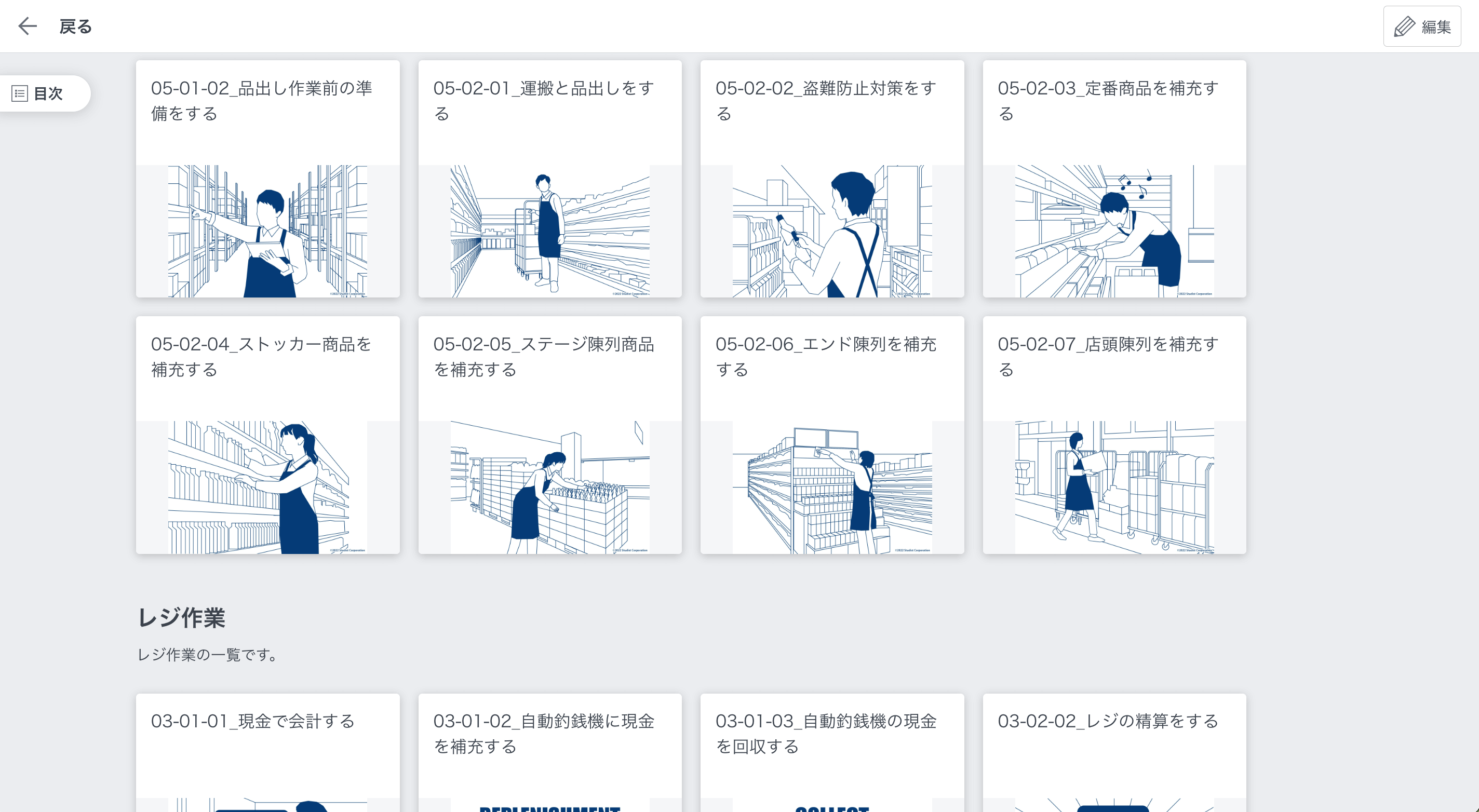
Task: Open card 05-01-02 品出し作業前の準備をする
Action: pyautogui.click(x=267, y=179)
